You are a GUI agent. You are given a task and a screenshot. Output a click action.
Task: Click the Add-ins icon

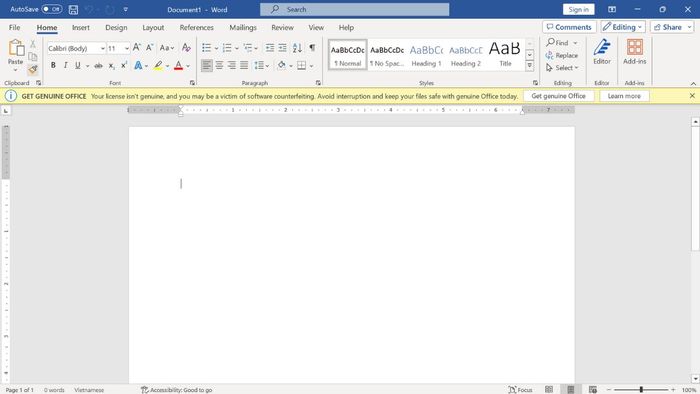634,52
